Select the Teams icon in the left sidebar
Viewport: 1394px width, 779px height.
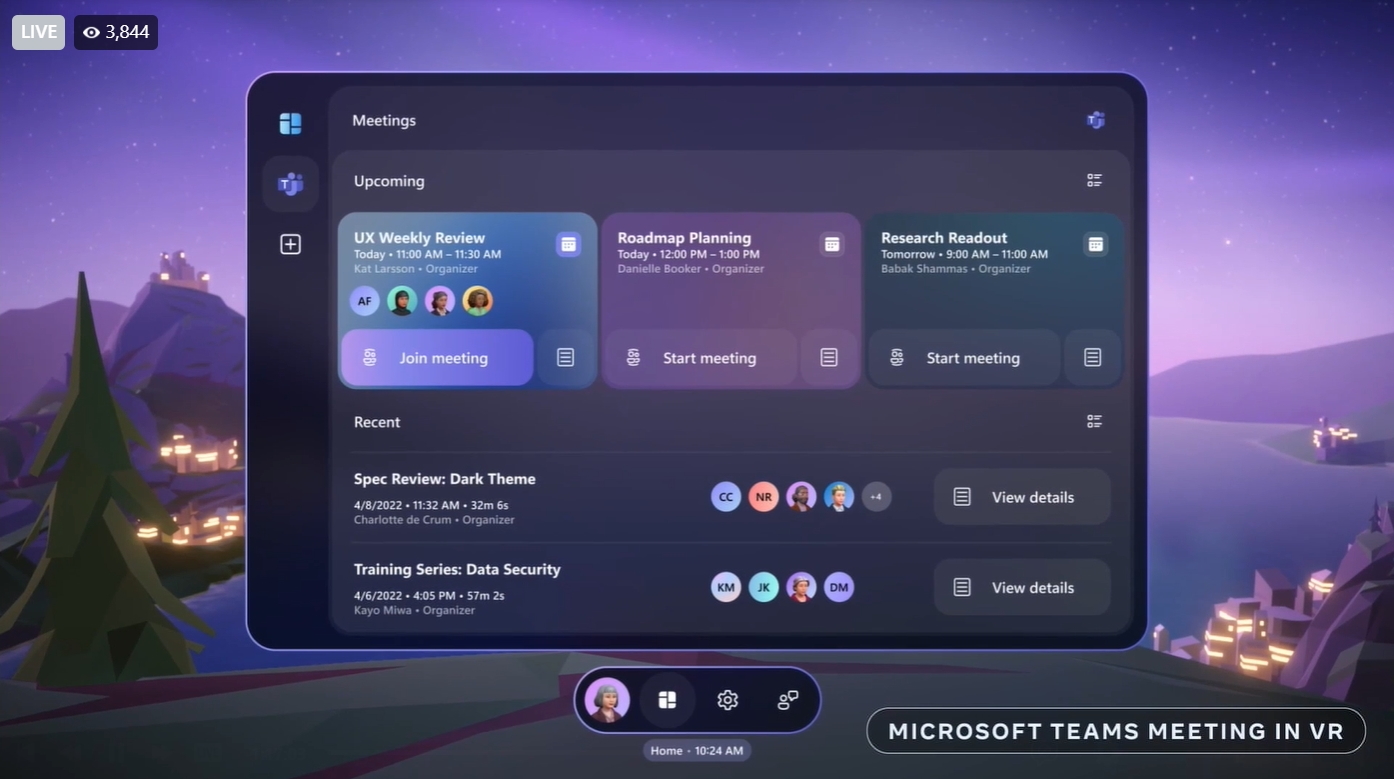click(x=290, y=183)
